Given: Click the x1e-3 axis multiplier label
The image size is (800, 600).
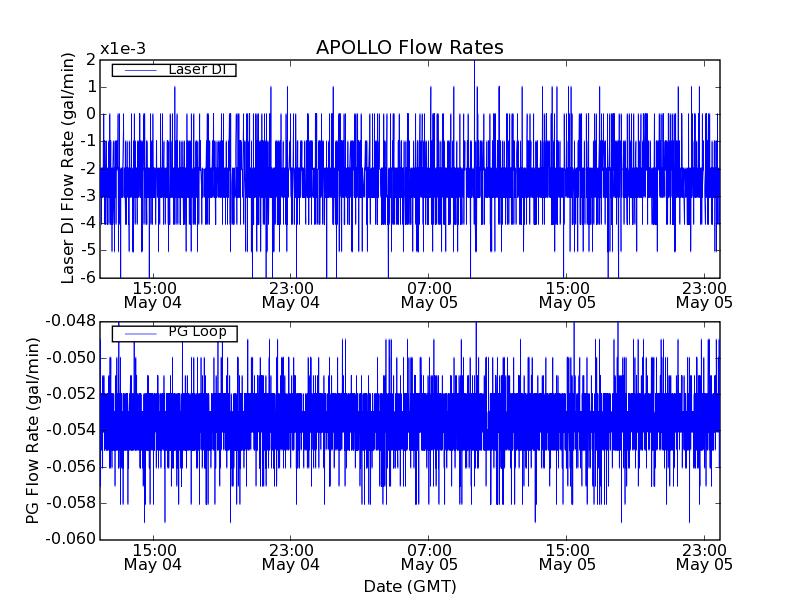Looking at the screenshot, I should (123, 49).
